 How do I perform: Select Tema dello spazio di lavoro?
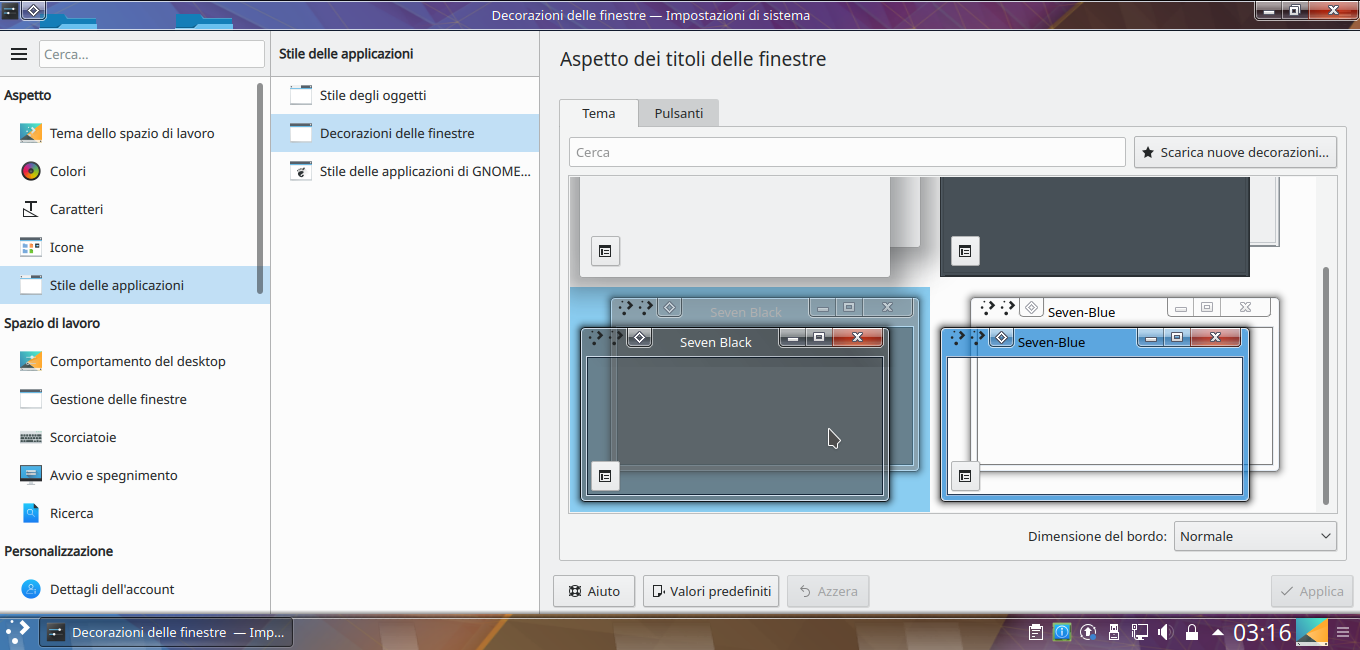click(x=130, y=133)
